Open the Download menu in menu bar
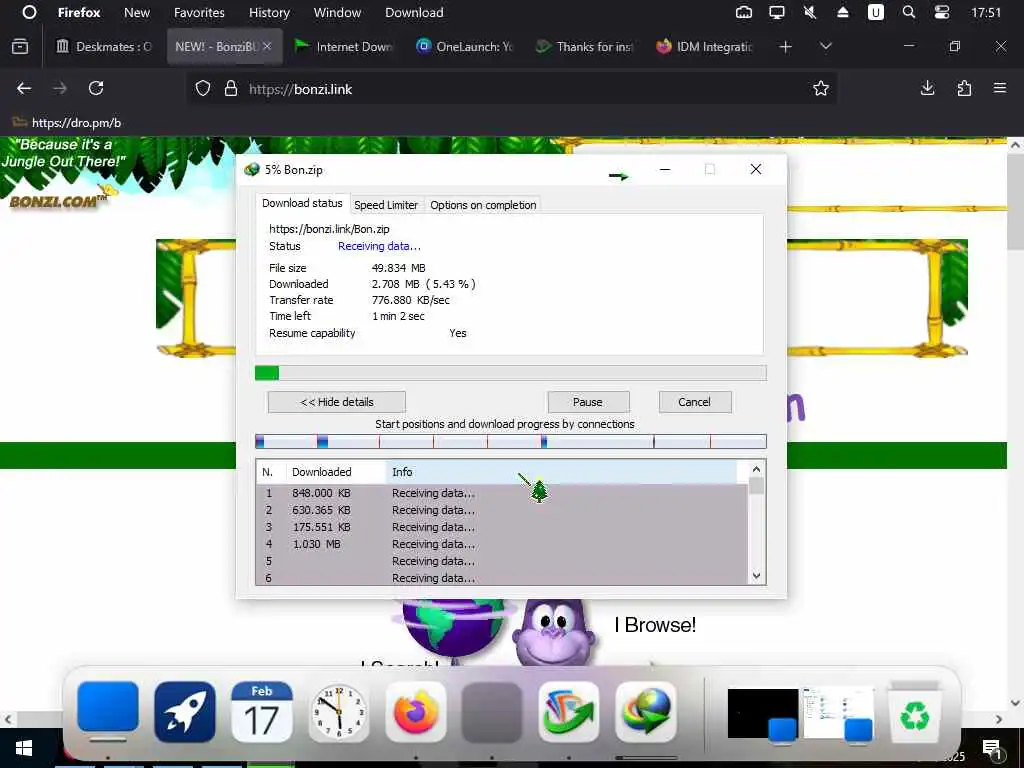Screen dimensions: 1024x768 (x=414, y=12)
